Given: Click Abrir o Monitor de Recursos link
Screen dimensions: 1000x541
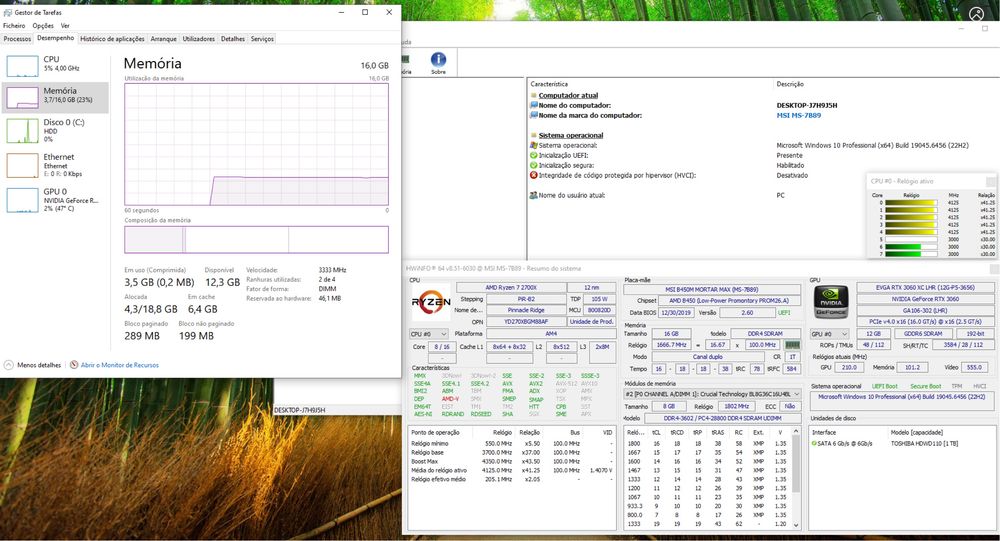Looking at the screenshot, I should point(120,365).
